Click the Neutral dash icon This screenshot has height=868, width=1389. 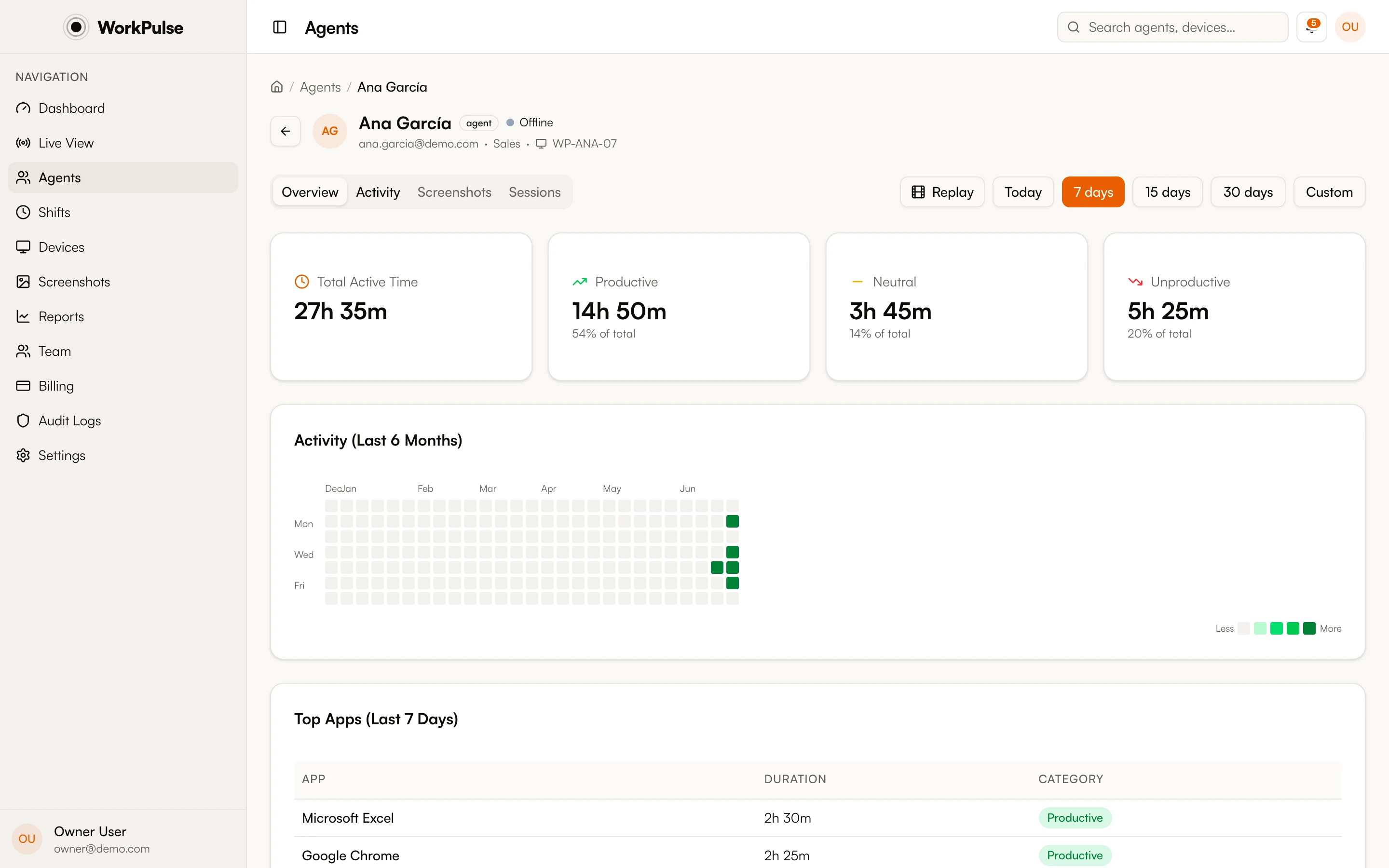tap(857, 282)
